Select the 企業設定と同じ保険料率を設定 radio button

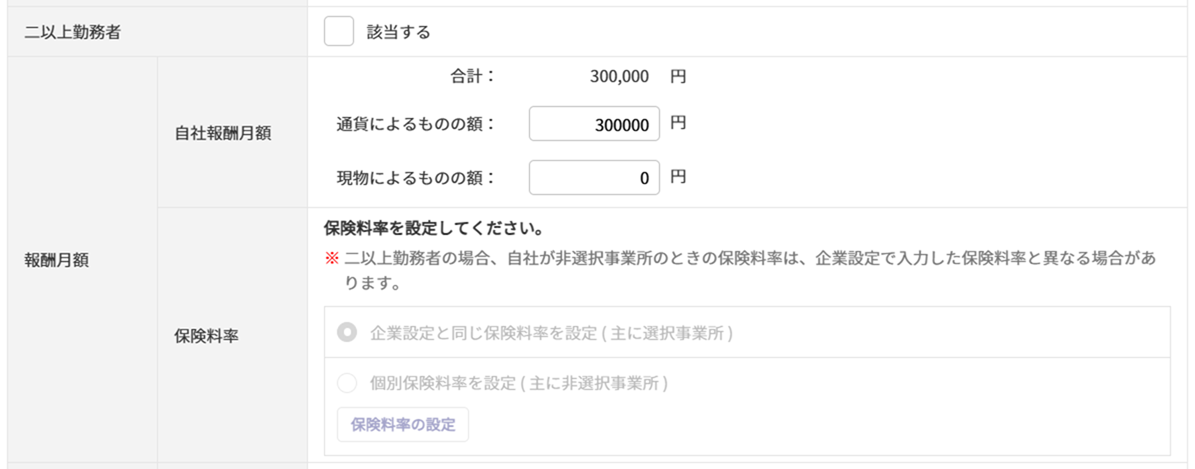(347, 332)
